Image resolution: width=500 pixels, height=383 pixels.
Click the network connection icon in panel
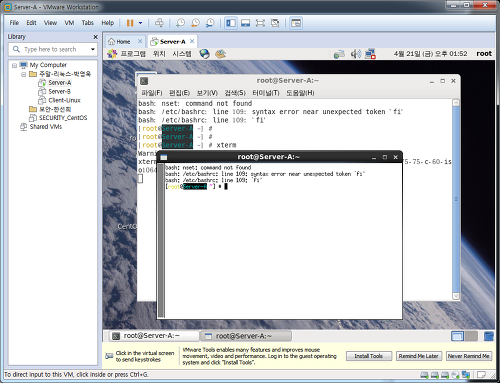coord(370,54)
